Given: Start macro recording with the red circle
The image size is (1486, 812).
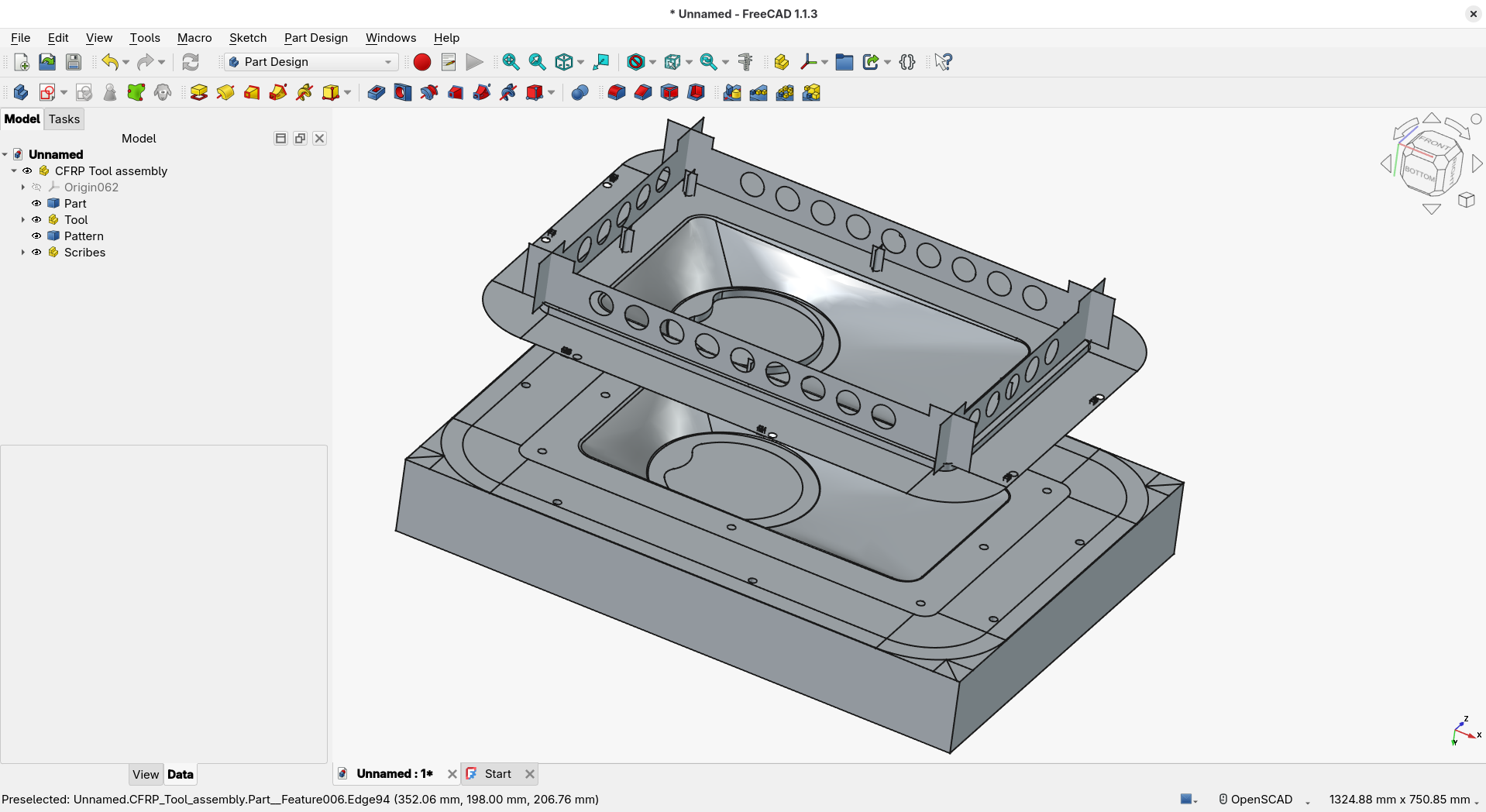Looking at the screenshot, I should tap(422, 62).
